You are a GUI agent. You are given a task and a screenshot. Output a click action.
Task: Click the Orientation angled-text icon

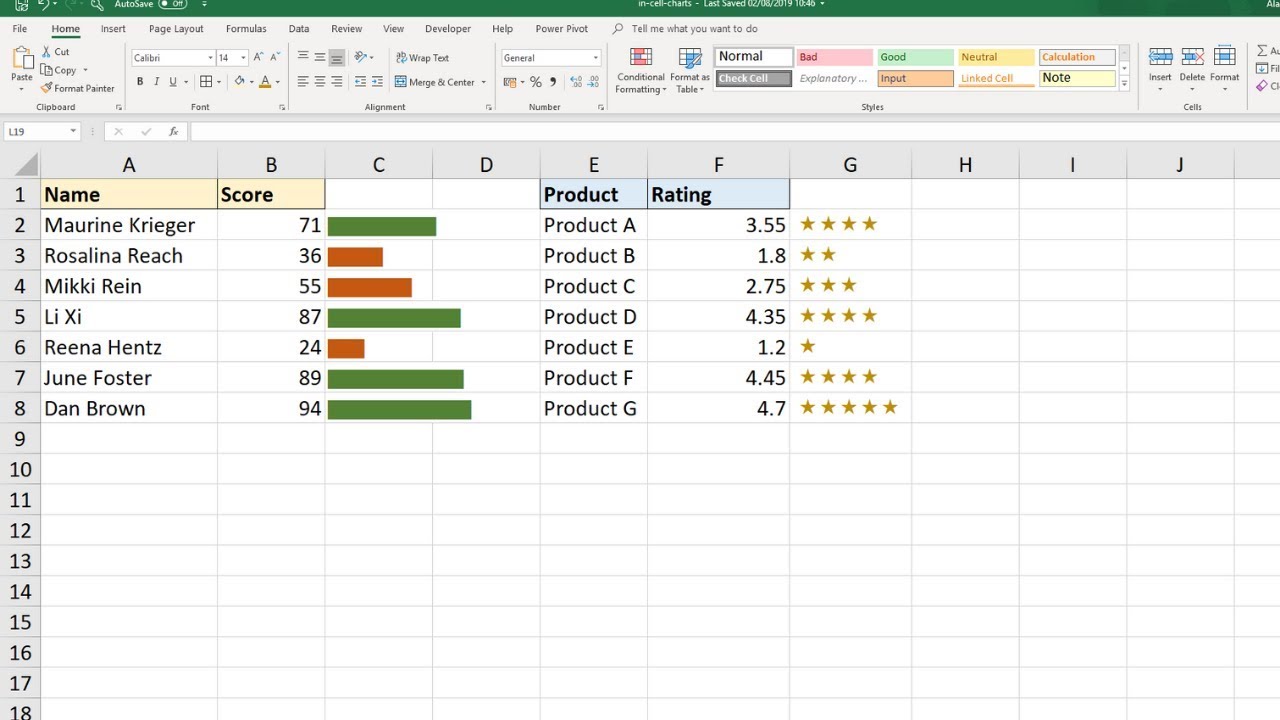361,57
